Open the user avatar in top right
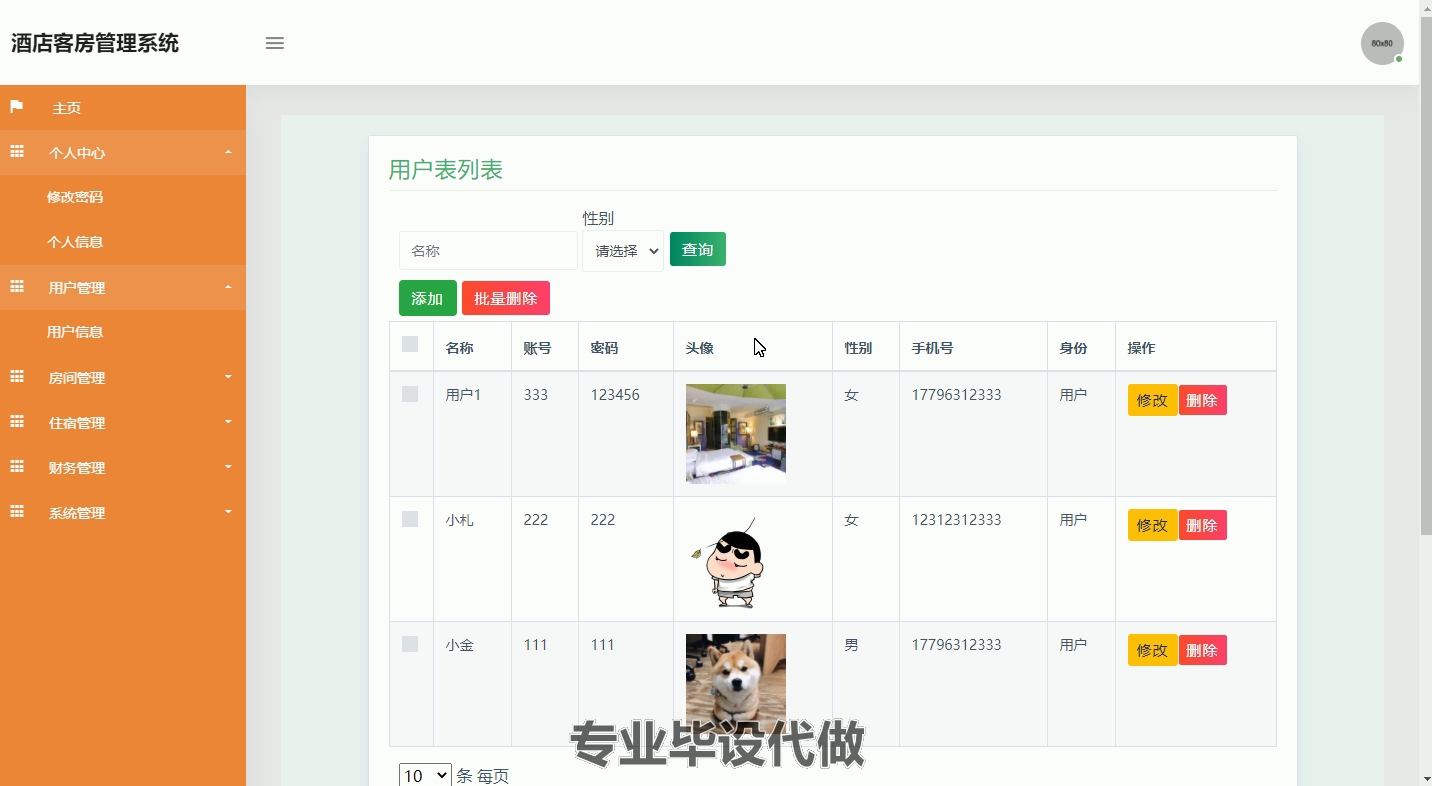1432x786 pixels. (1382, 44)
